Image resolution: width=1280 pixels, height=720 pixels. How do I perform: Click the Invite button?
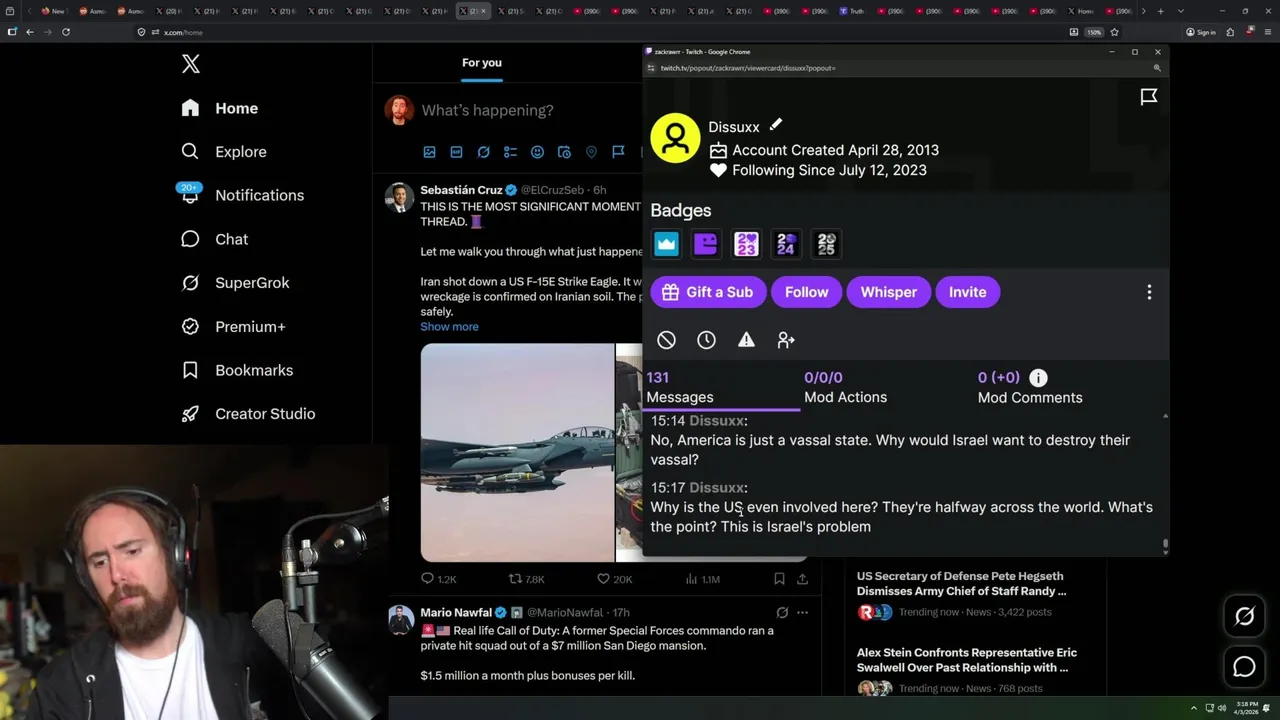point(967,292)
